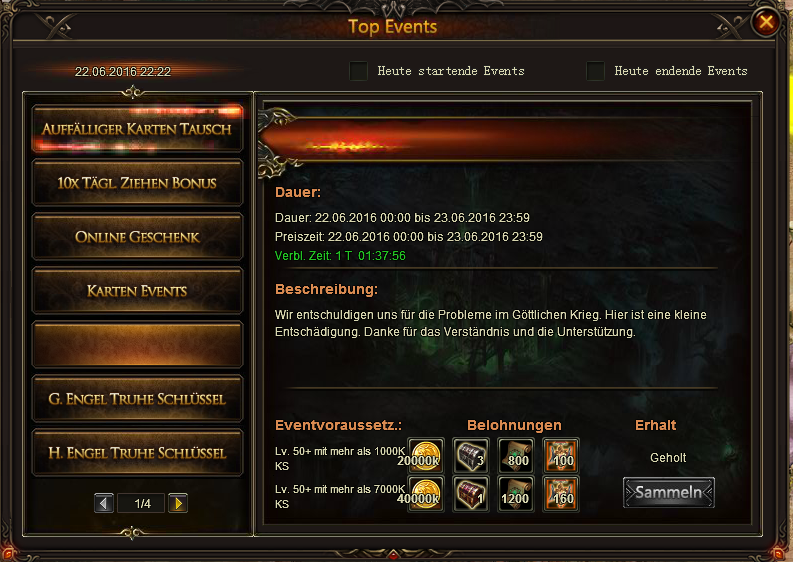Select the purple chest reward with quantity 1
The image size is (793, 562).
click(471, 493)
